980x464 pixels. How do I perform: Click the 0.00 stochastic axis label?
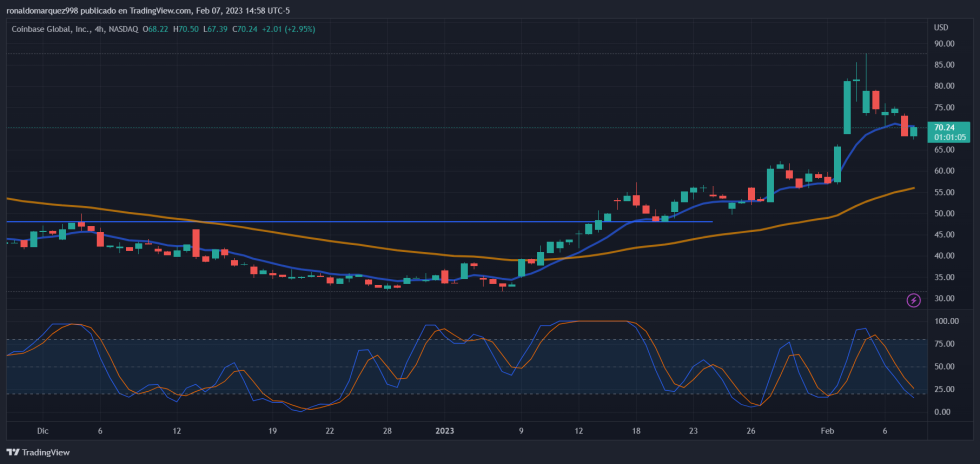[x=942, y=412]
